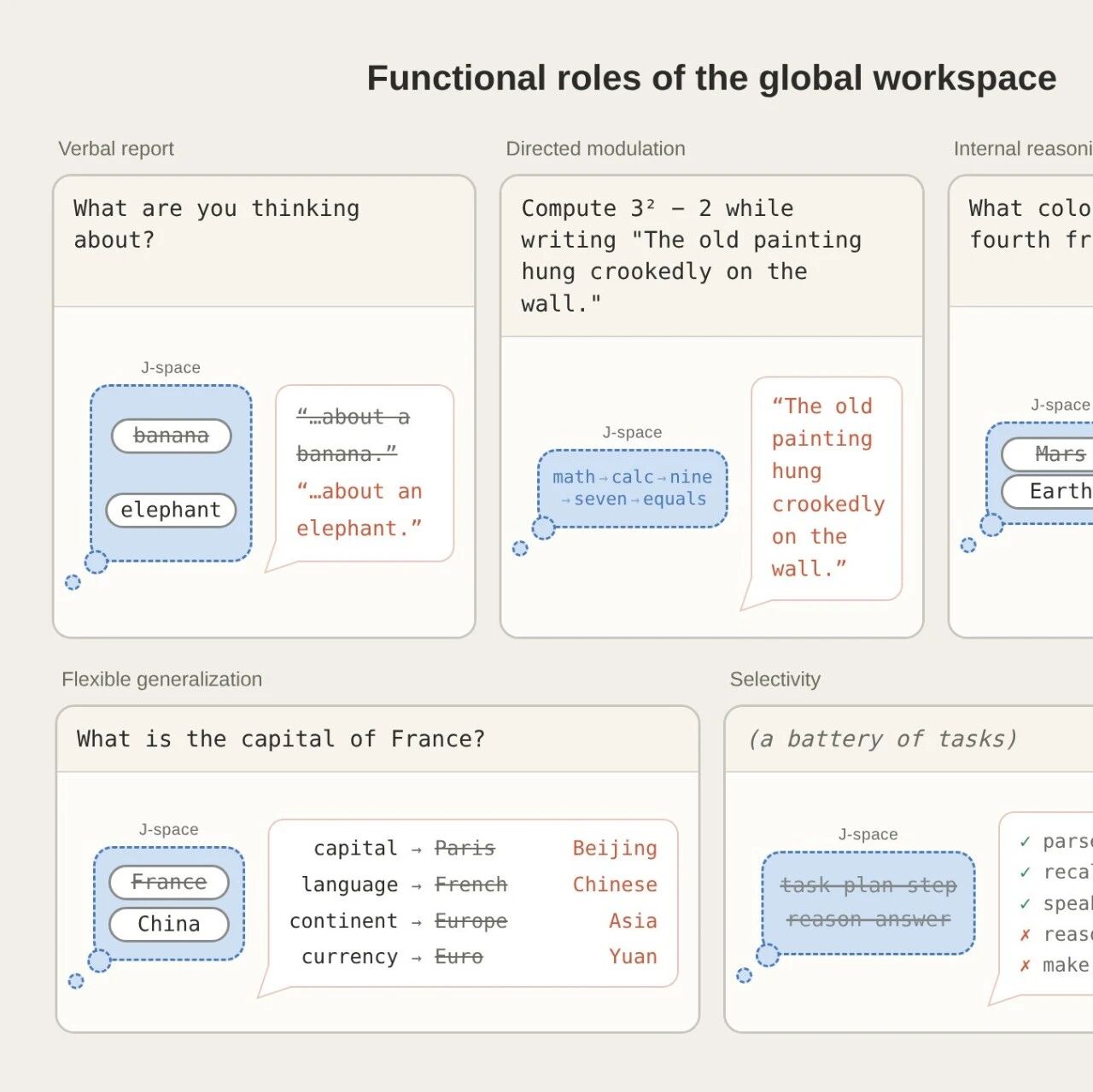This screenshot has height=1092, width=1093.
Task: Click "J-space" label in the Selectivity panel
Action: [x=868, y=834]
